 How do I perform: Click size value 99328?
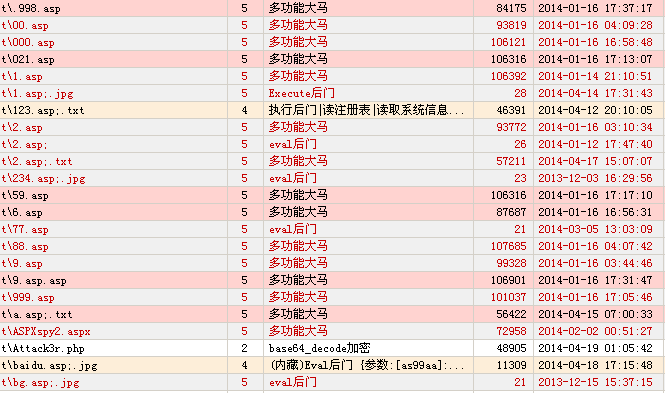(511, 263)
